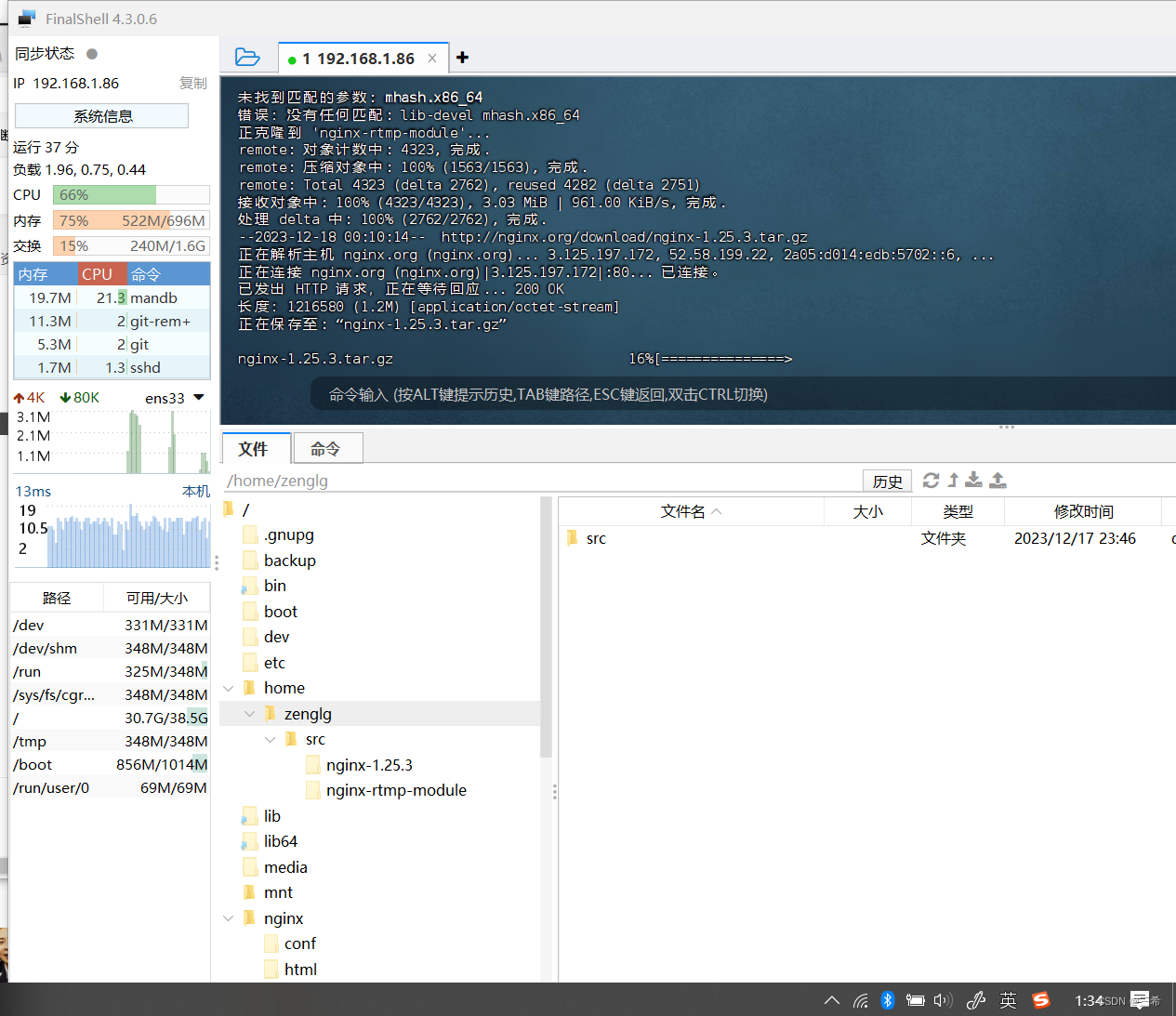The width and height of the screenshot is (1176, 1016).
Task: Click the CPU usage progress bar
Action: pos(131,194)
